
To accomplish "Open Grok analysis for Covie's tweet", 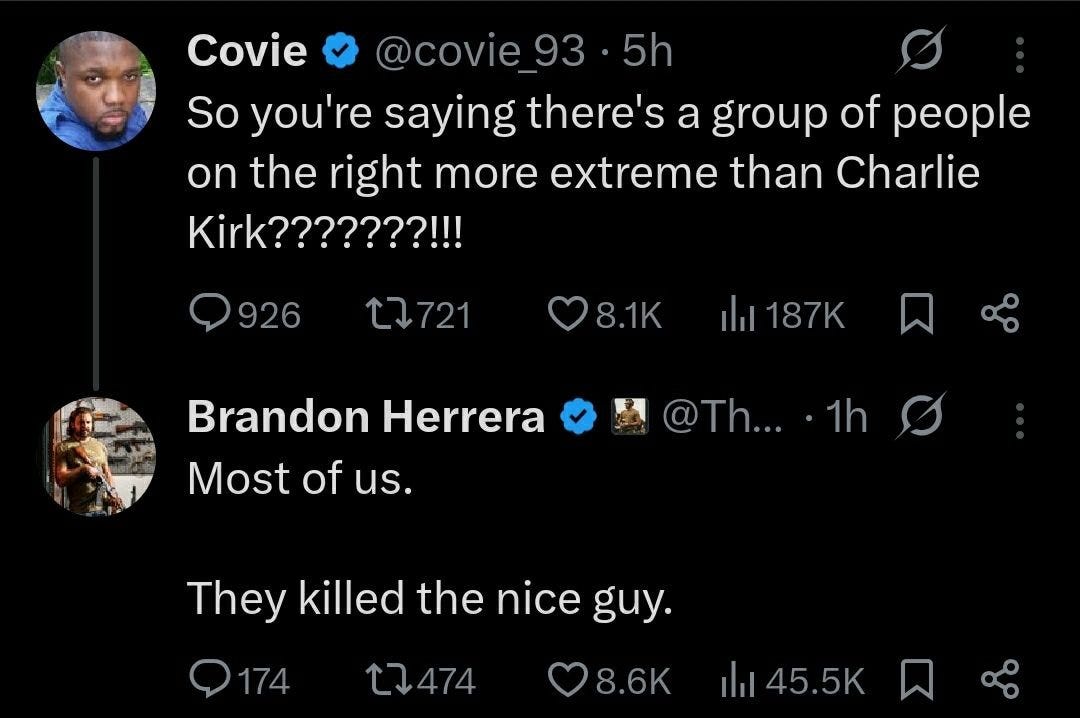I will [x=920, y=49].
